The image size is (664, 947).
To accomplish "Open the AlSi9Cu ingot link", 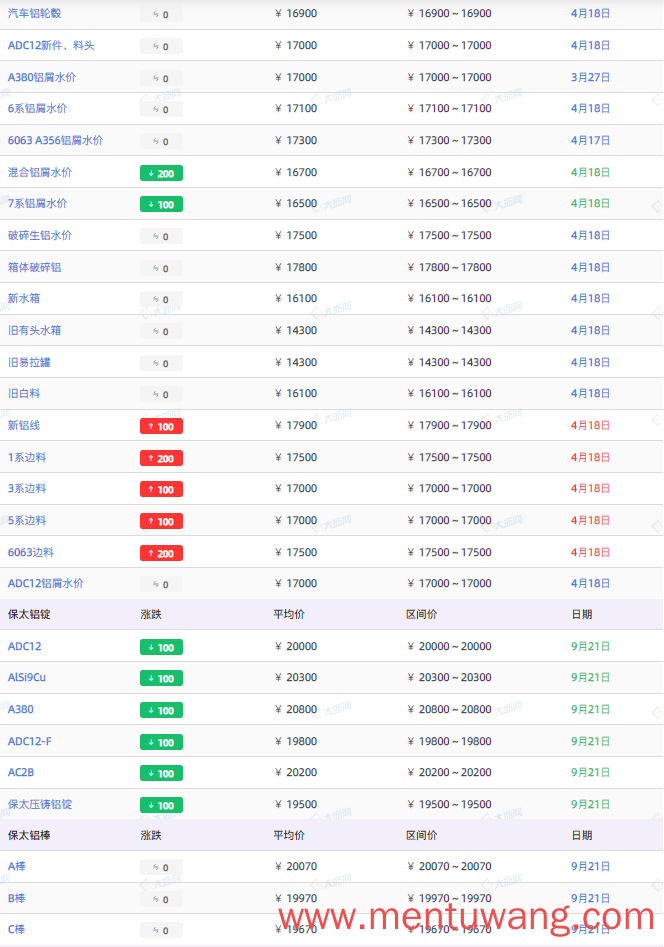I will tap(27, 677).
